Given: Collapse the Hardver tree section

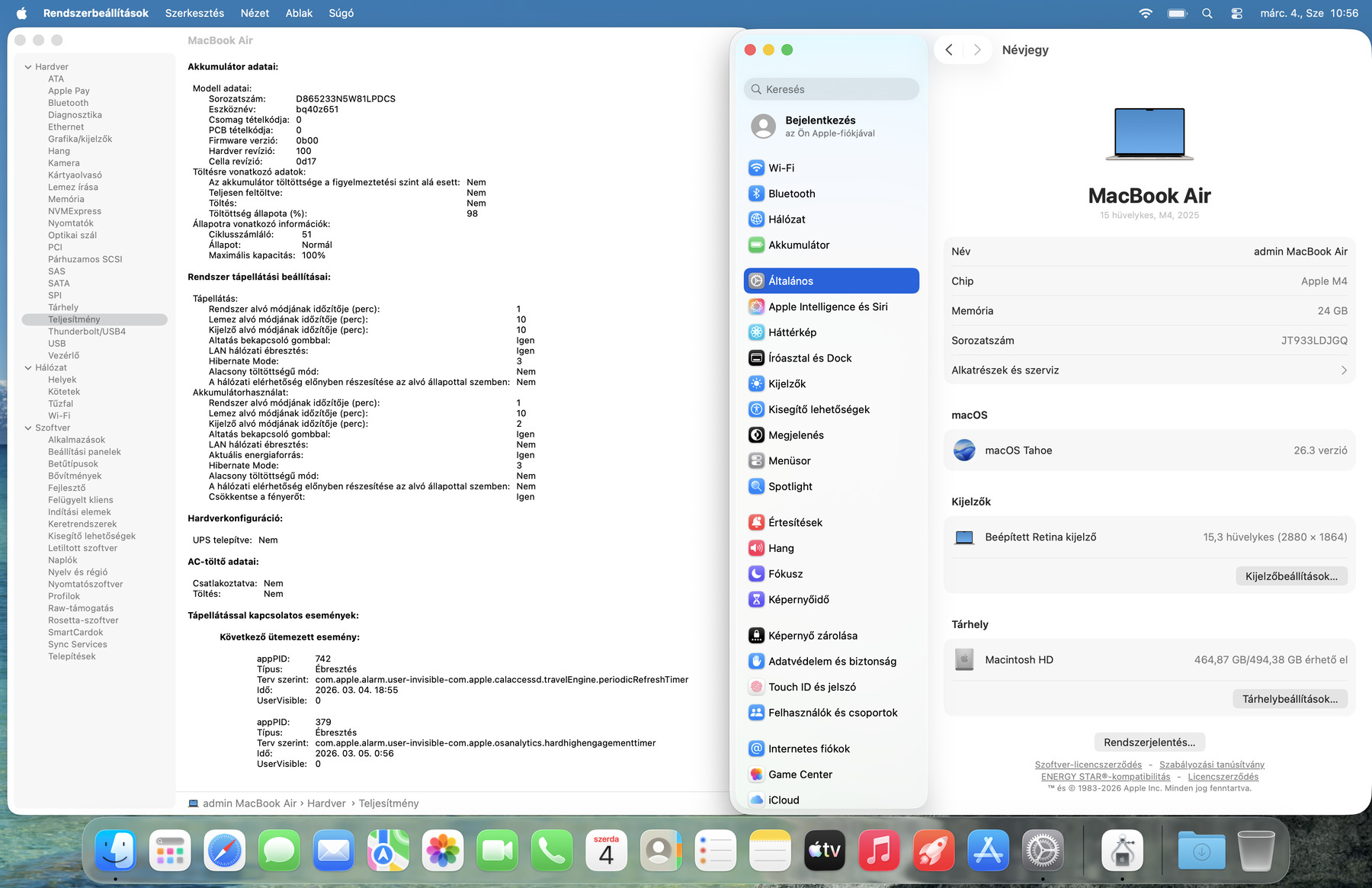Looking at the screenshot, I should [x=28, y=67].
